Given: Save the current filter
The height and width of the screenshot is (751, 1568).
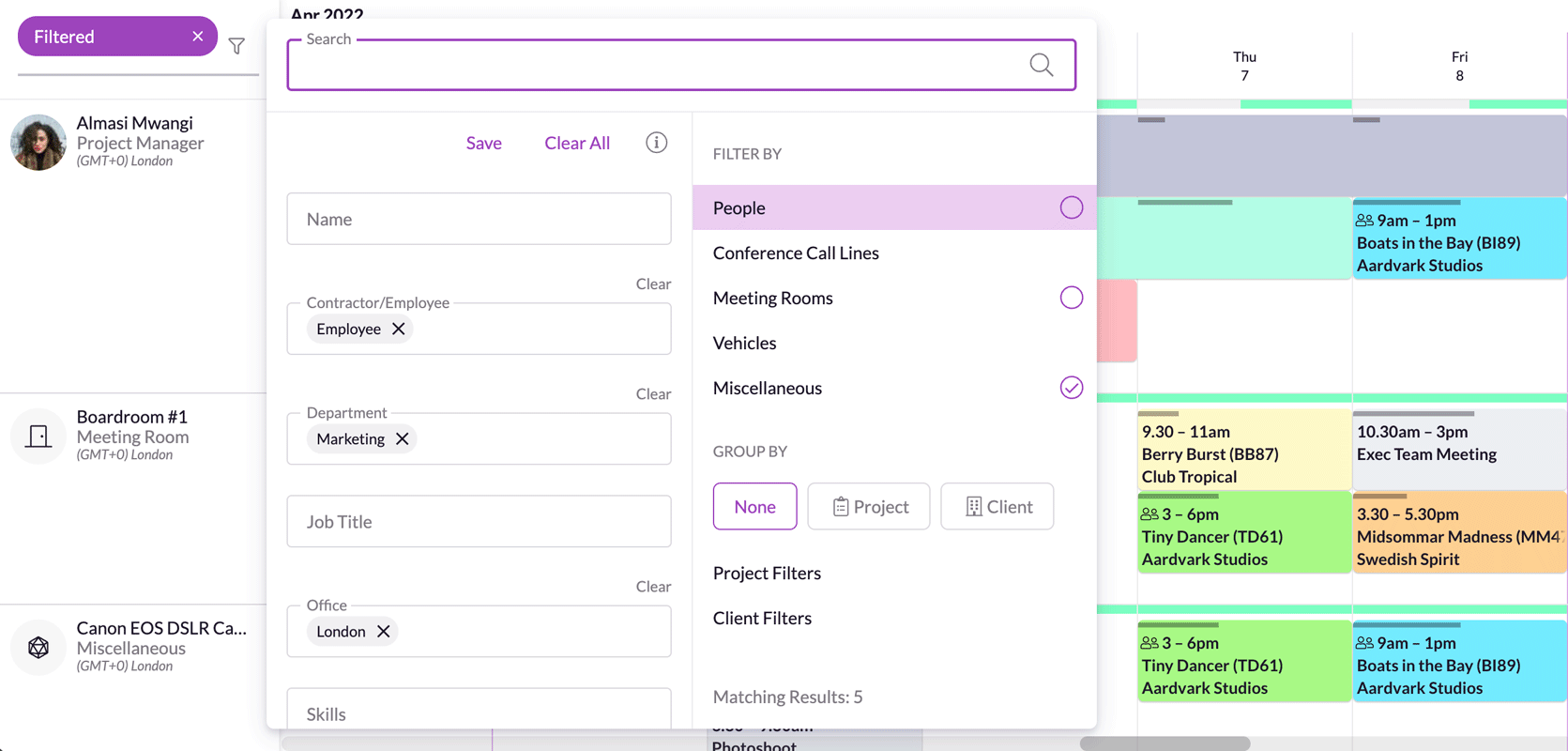Looking at the screenshot, I should click(x=483, y=143).
